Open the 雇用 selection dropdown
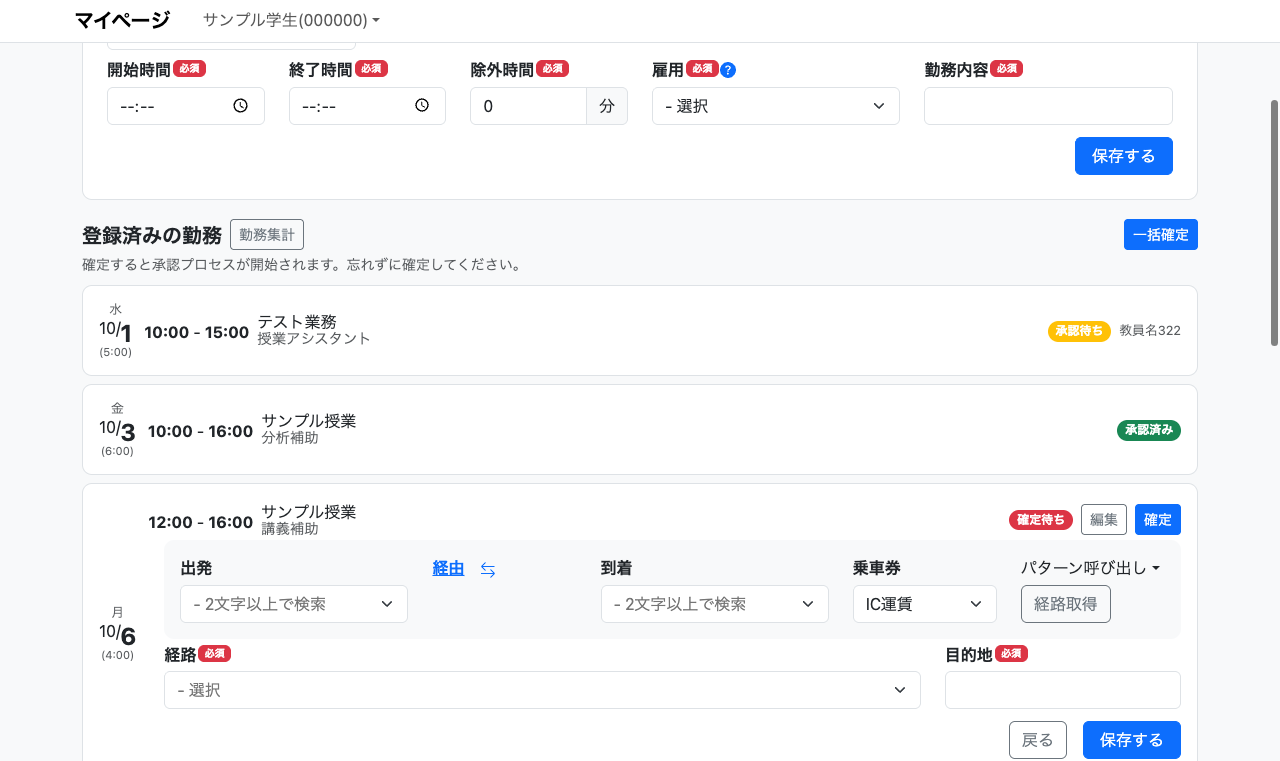Viewport: 1280px width, 761px height. [775, 106]
